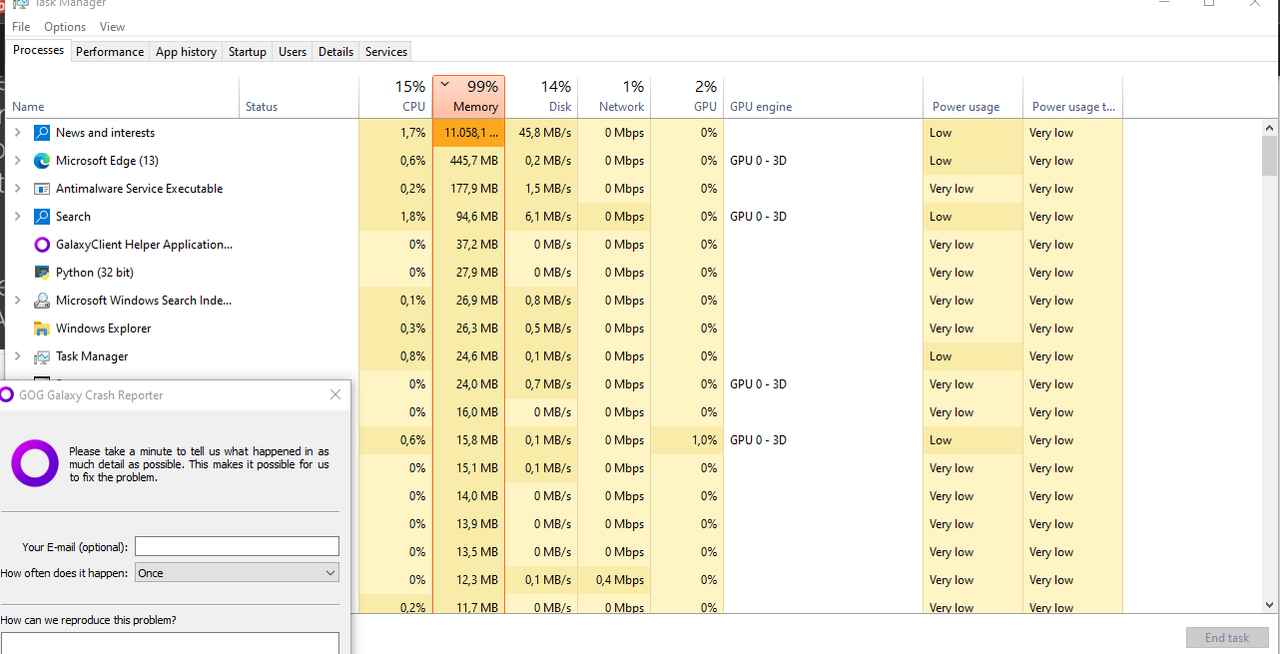Image resolution: width=1280 pixels, height=654 pixels.
Task: Sort by the Memory column header
Action: (x=468, y=98)
